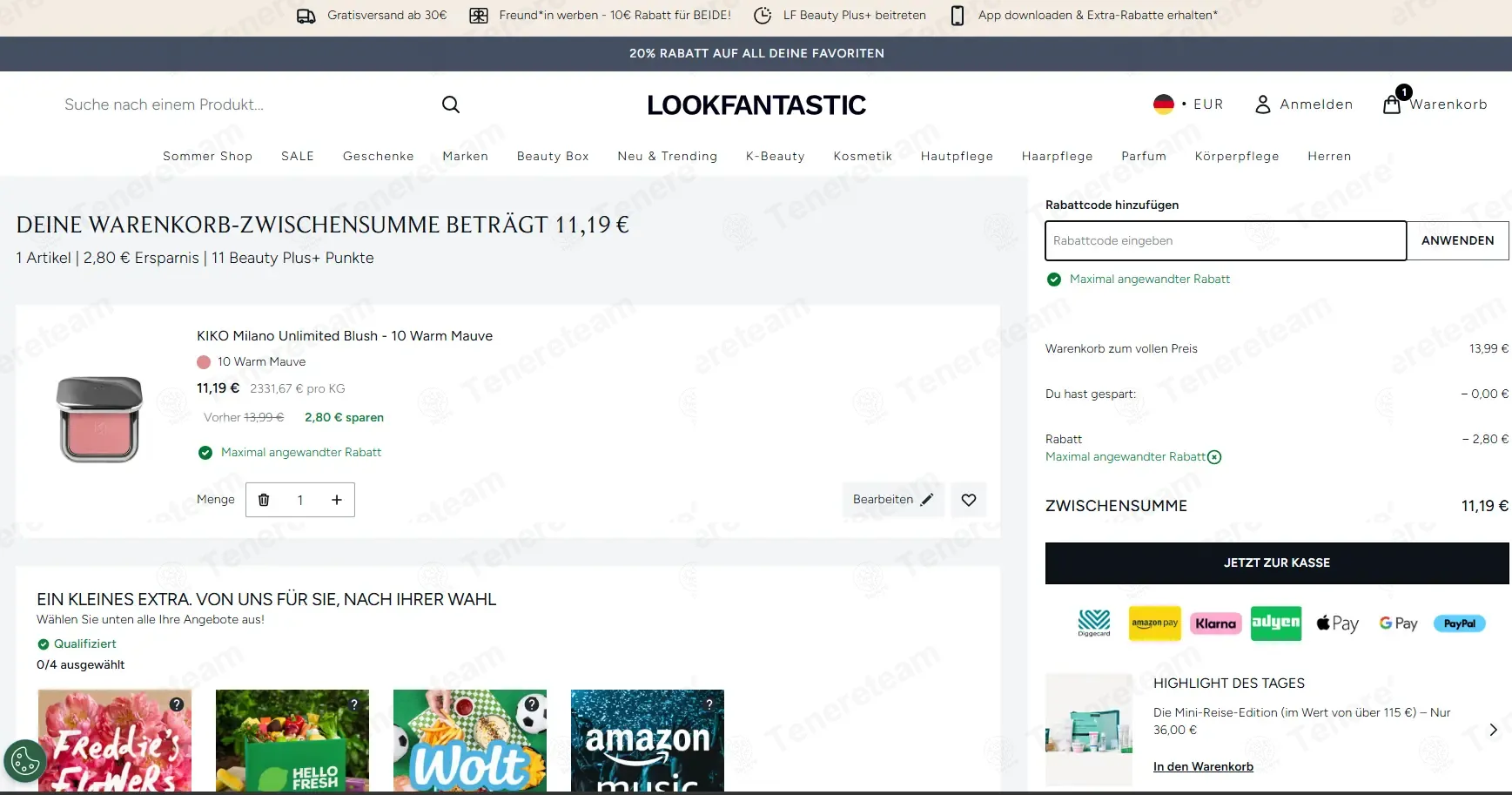Click the delivery truck Gratisversand icon

pyautogui.click(x=306, y=16)
